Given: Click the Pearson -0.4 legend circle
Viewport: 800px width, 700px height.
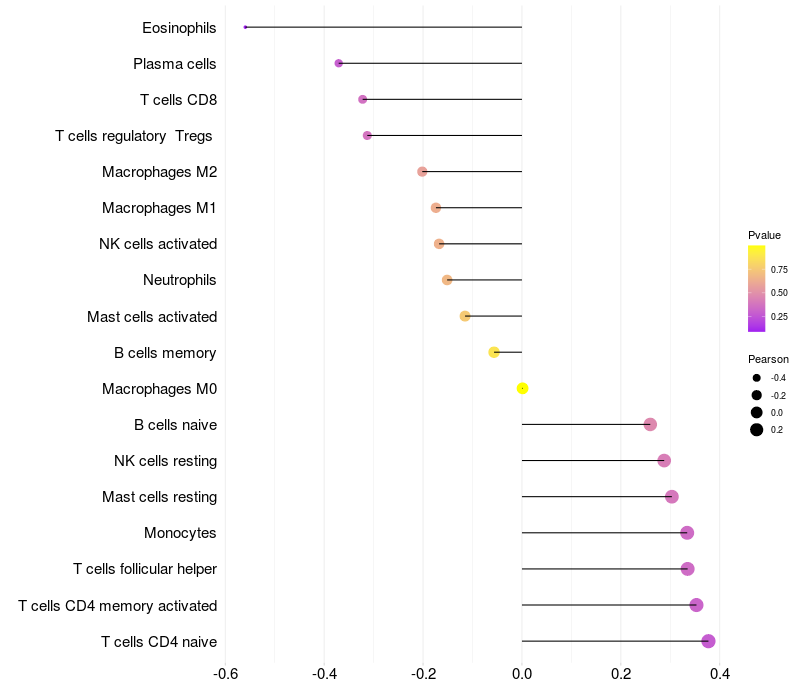Looking at the screenshot, I should pos(757,378).
